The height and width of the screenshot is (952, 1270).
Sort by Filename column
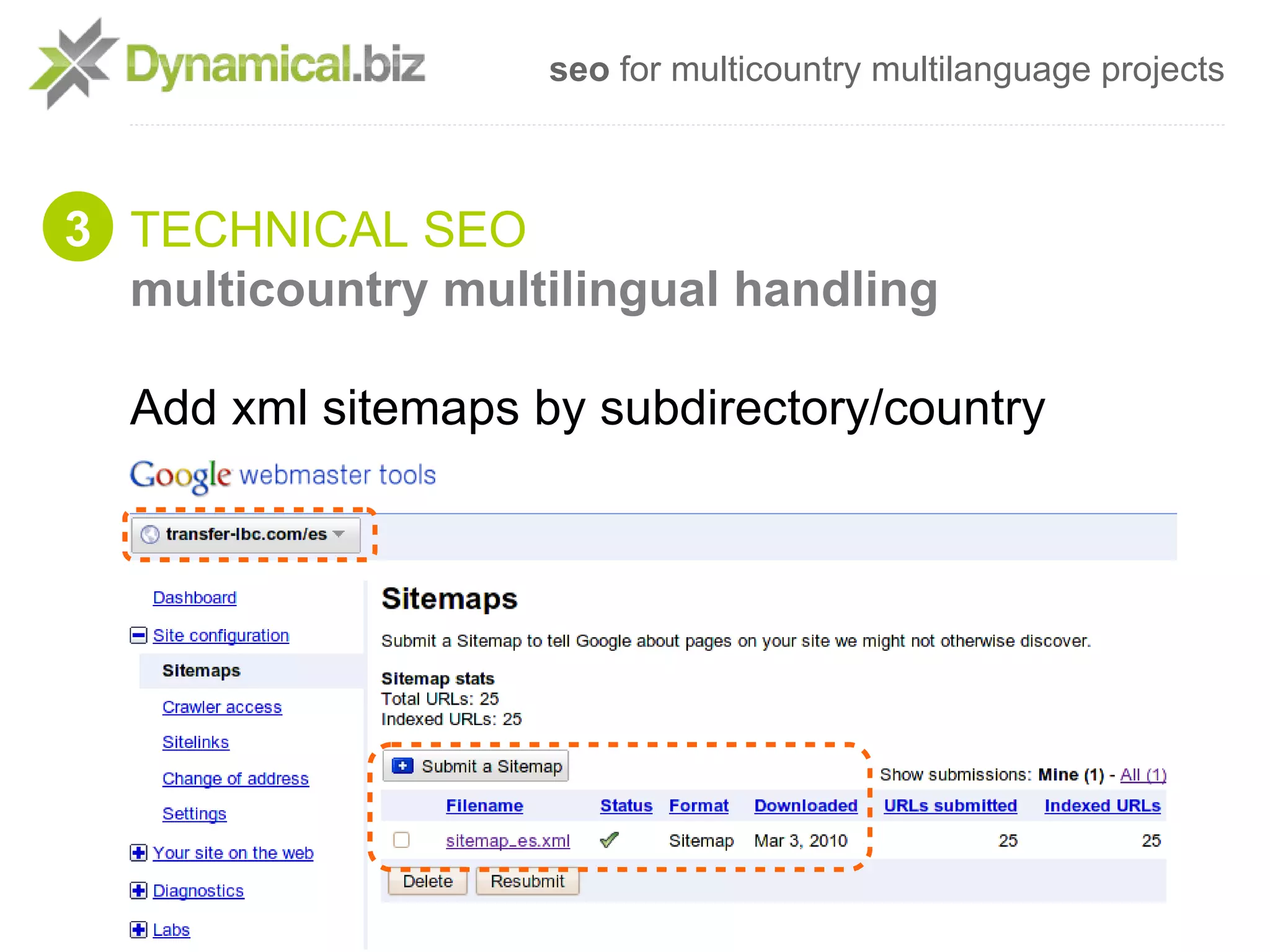(x=484, y=806)
